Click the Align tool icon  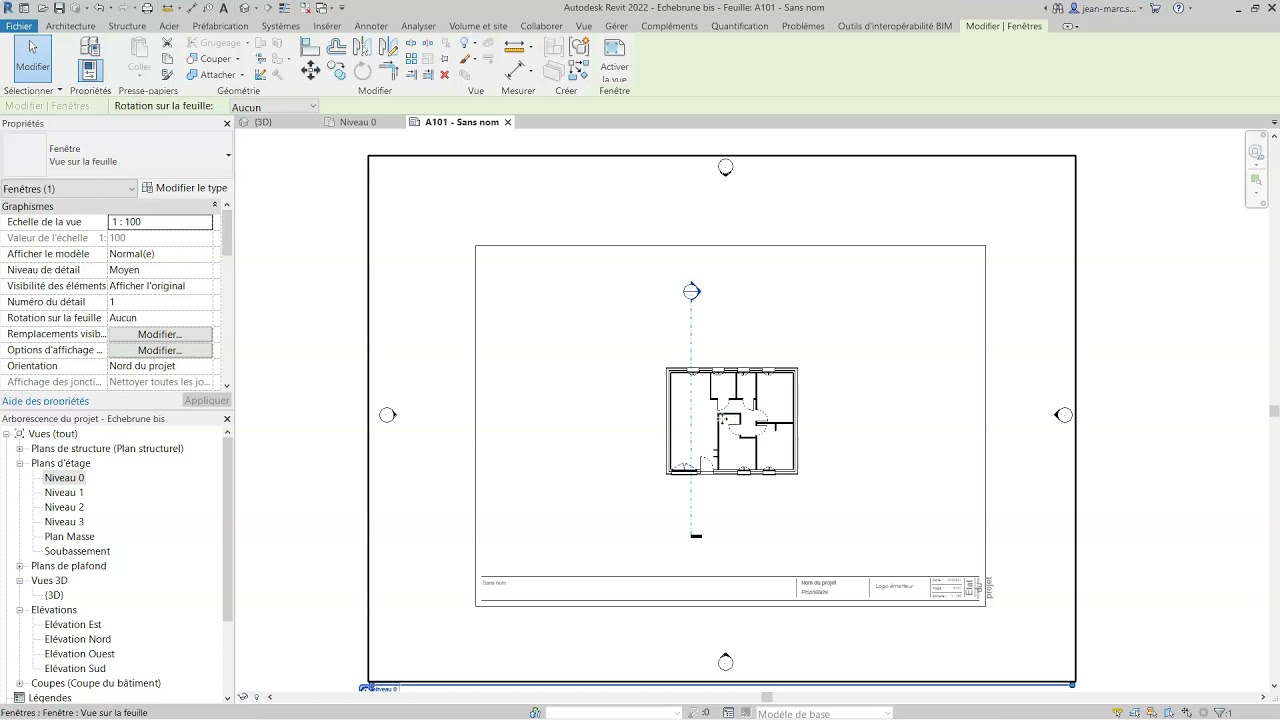coord(310,47)
